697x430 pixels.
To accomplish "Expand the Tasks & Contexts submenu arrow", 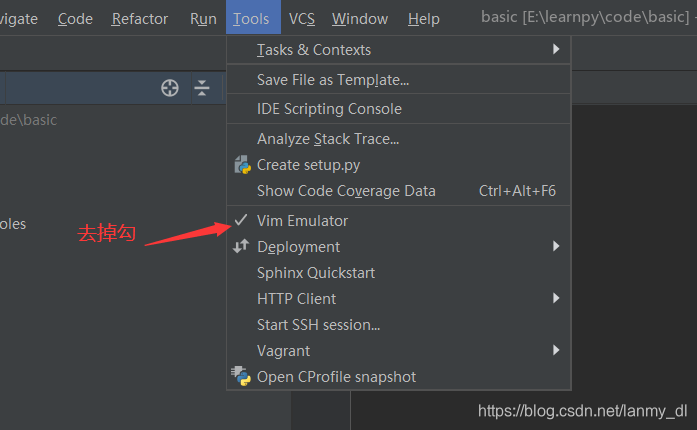I will tap(556, 49).
